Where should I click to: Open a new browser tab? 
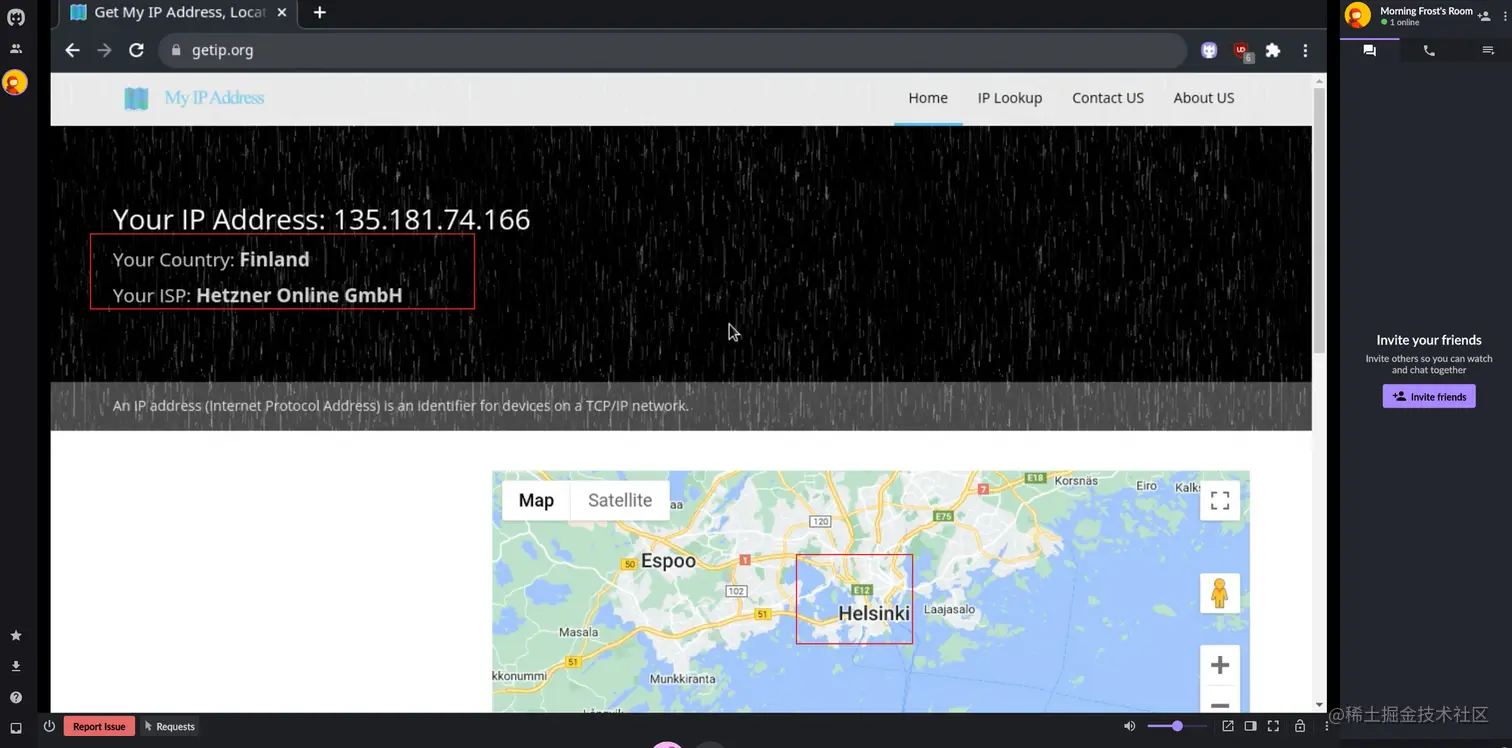(319, 13)
